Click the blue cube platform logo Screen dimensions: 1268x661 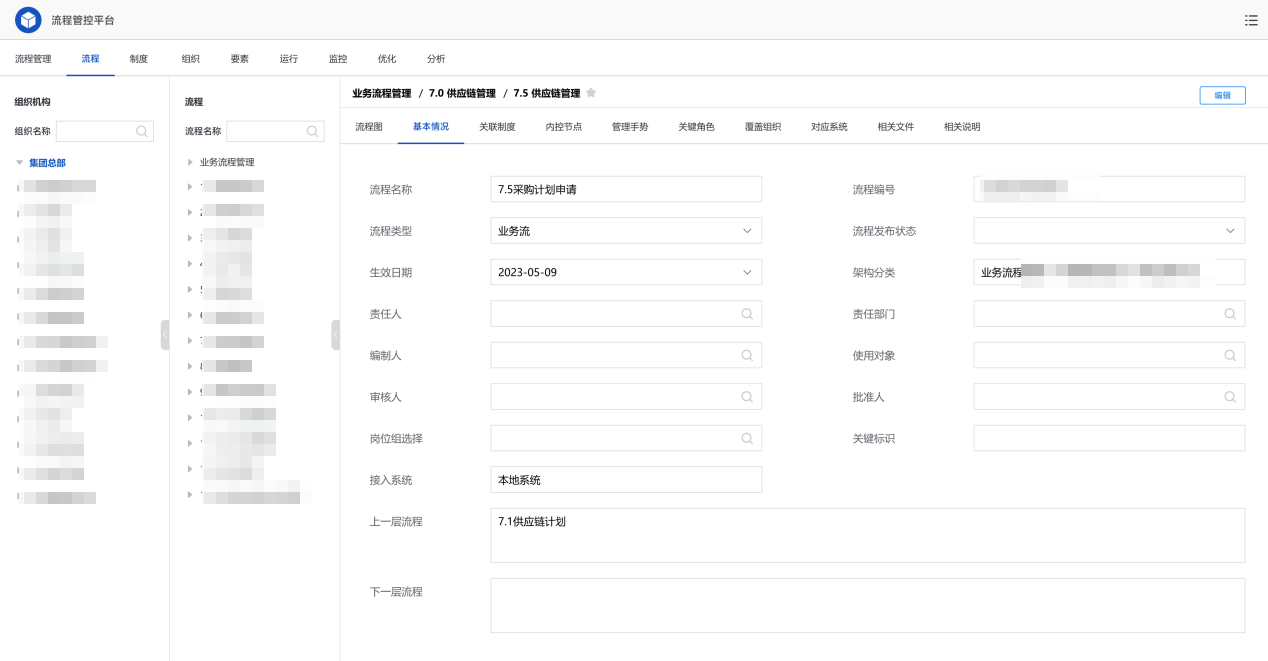[x=28, y=20]
